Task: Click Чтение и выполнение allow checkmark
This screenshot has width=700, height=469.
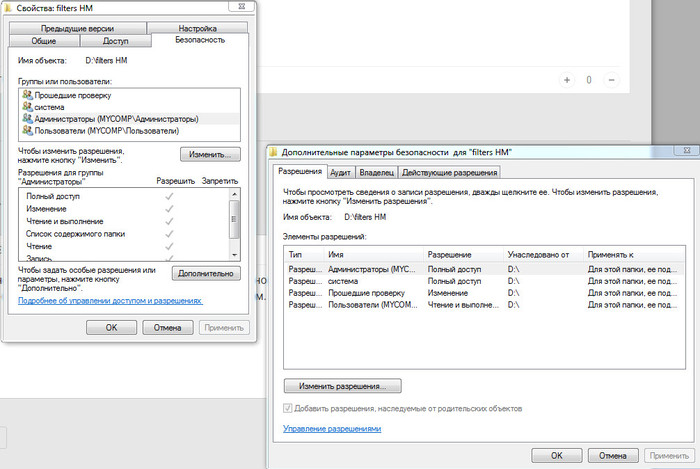Action: (x=169, y=221)
